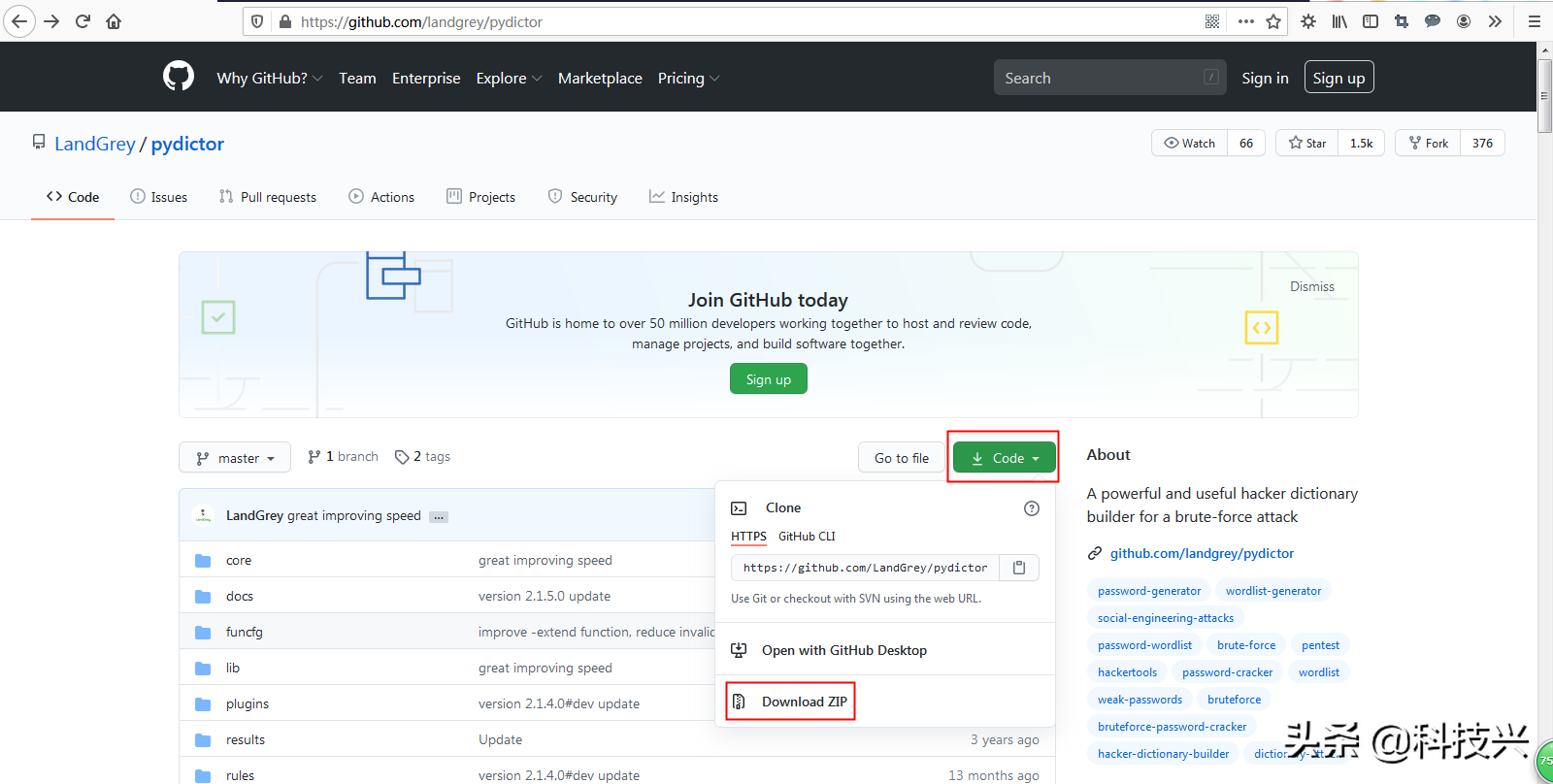Image resolution: width=1553 pixels, height=784 pixels.
Task: Toggle the green Code dropdown button
Action: (x=1004, y=458)
